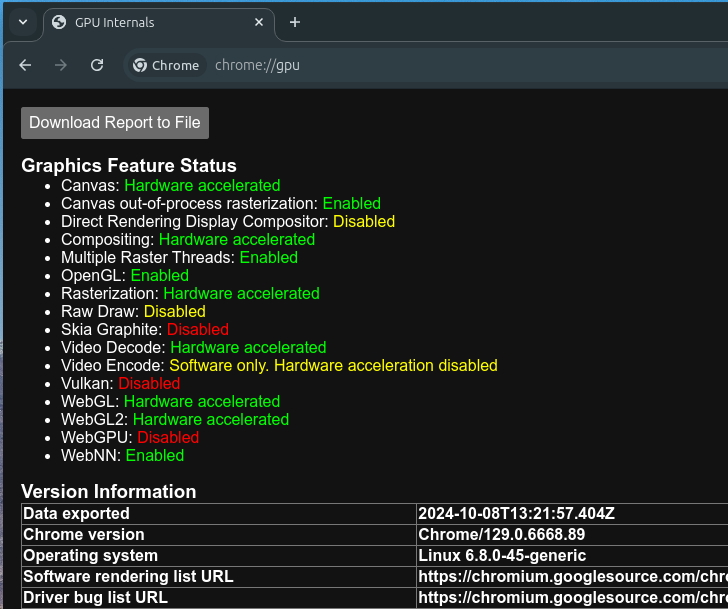Open a new tab with the plus button
This screenshot has height=609, width=728.
295,22
